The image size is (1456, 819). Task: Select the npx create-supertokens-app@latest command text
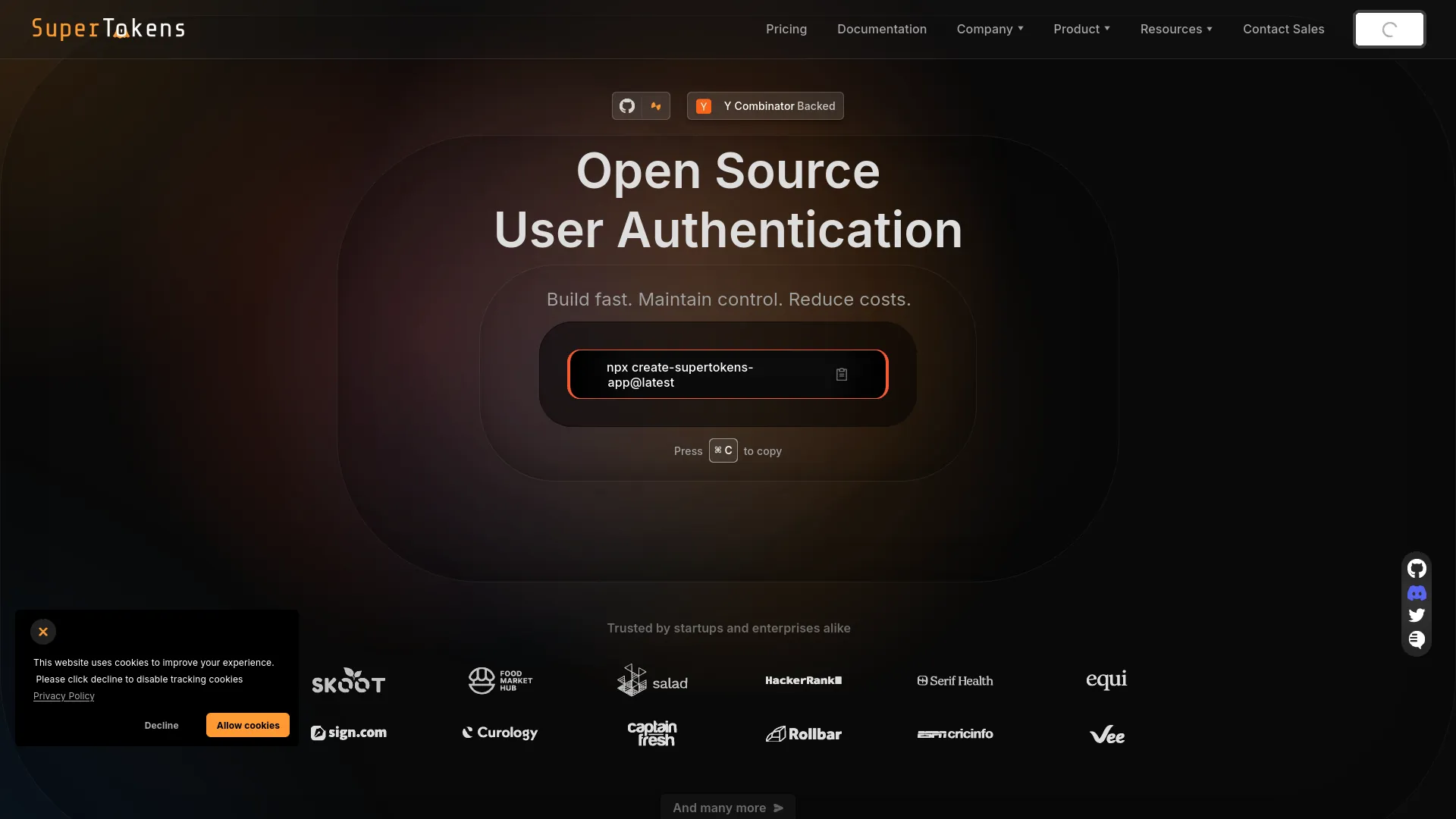coord(679,375)
